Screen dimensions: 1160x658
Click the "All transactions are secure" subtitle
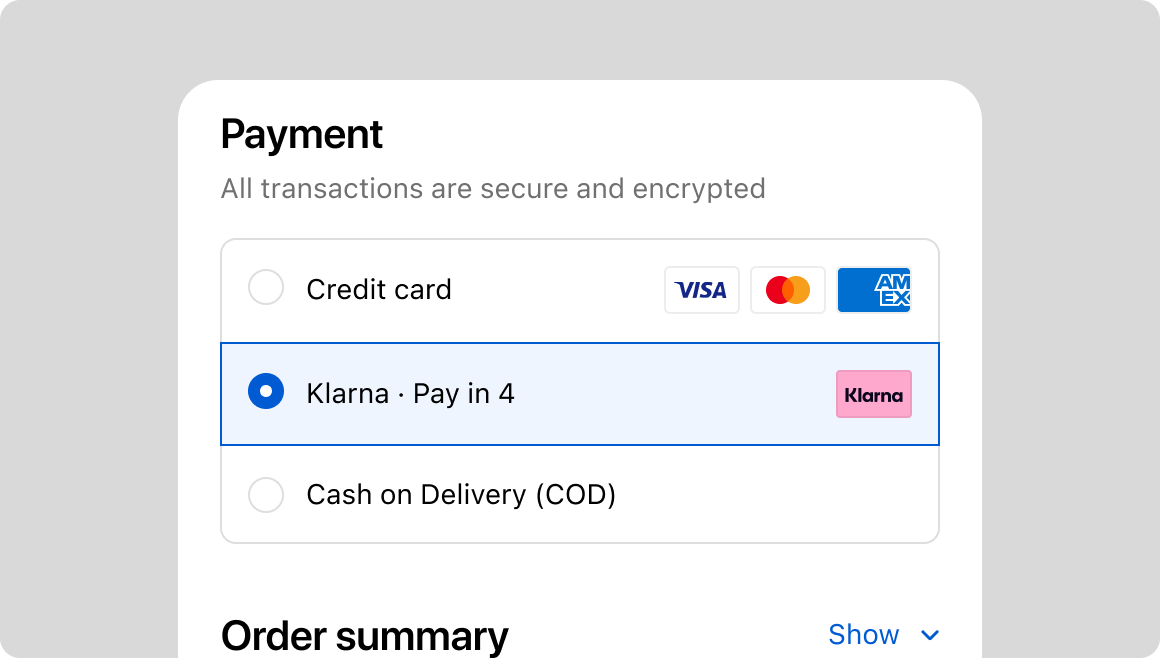click(x=493, y=188)
